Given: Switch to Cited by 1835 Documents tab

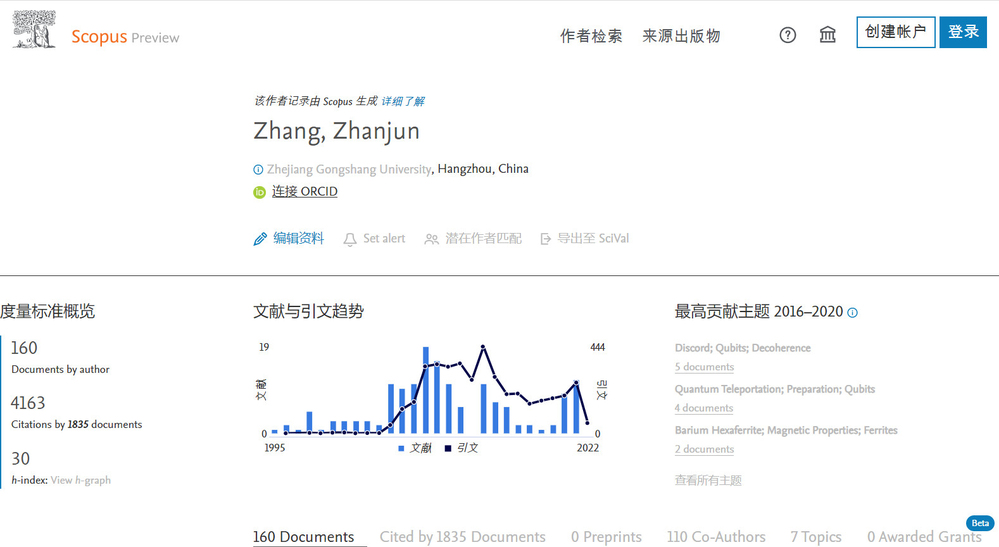Looking at the screenshot, I should (462, 537).
